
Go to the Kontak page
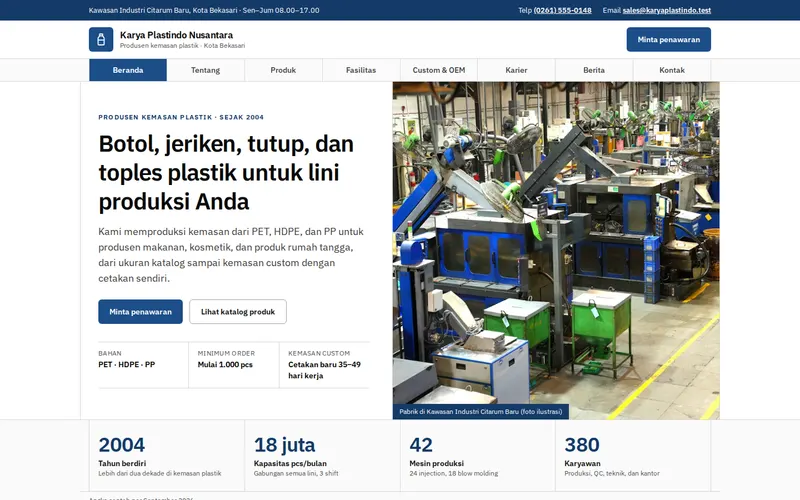[672, 70]
